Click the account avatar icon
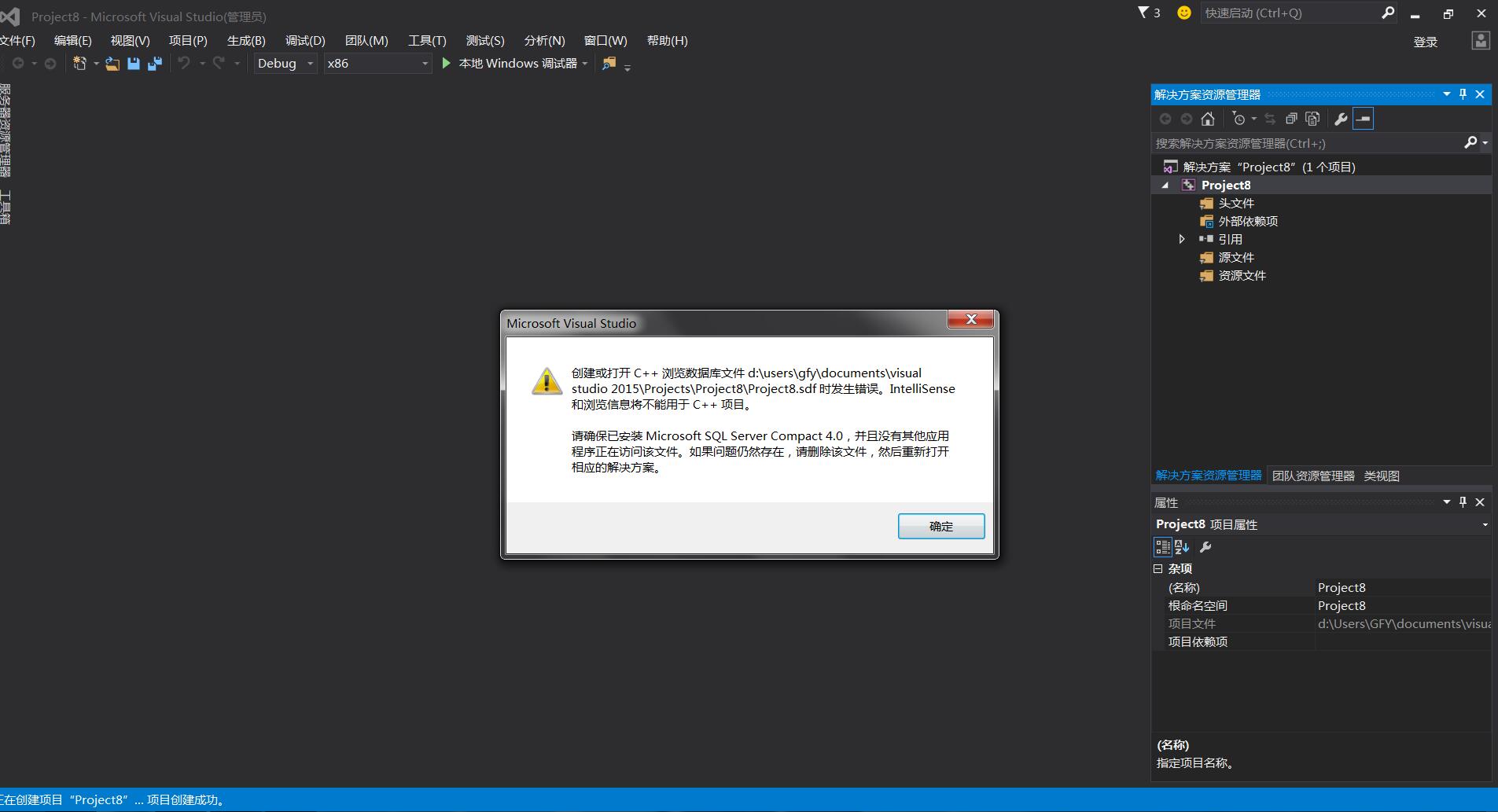This screenshot has height=812, width=1498. point(1481,41)
